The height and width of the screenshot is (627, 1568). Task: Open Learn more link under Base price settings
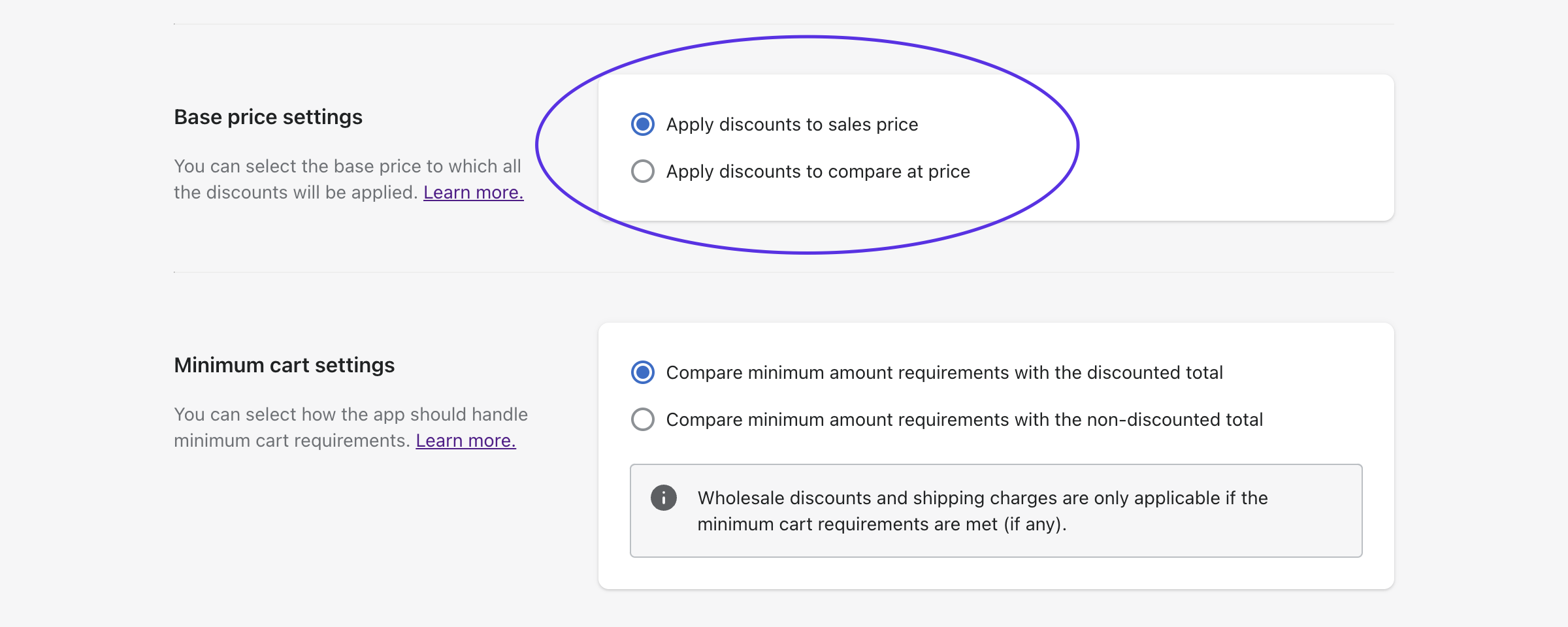point(473,193)
